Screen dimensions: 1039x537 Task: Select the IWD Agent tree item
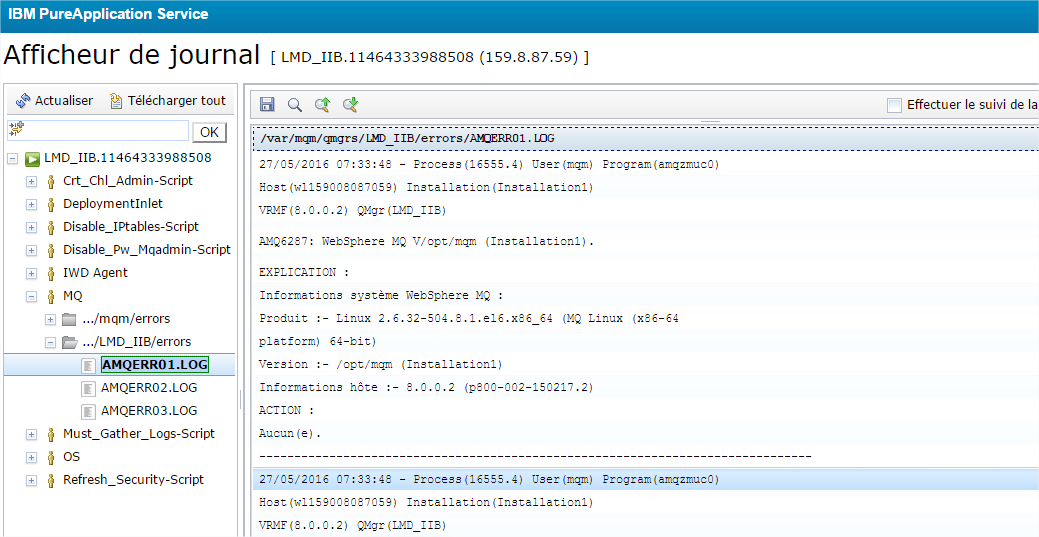pos(95,273)
